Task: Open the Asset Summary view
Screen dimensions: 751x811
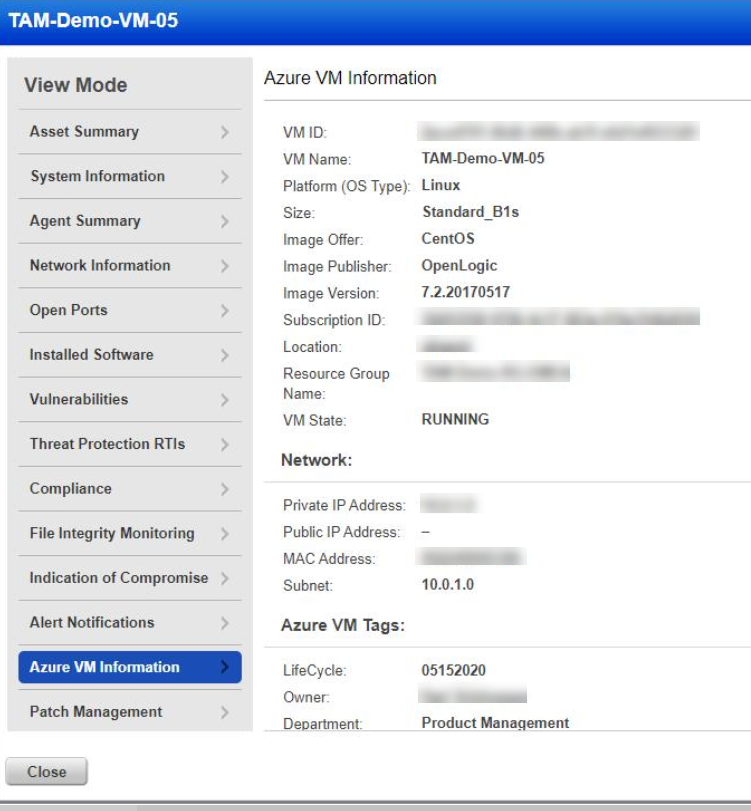Action: click(130, 131)
